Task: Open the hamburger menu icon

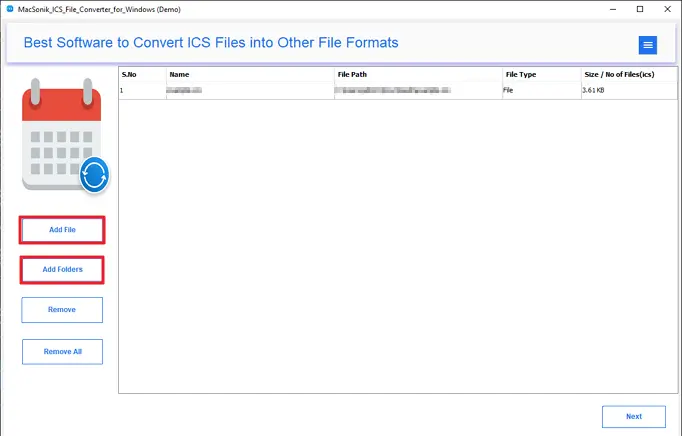Action: click(x=648, y=45)
